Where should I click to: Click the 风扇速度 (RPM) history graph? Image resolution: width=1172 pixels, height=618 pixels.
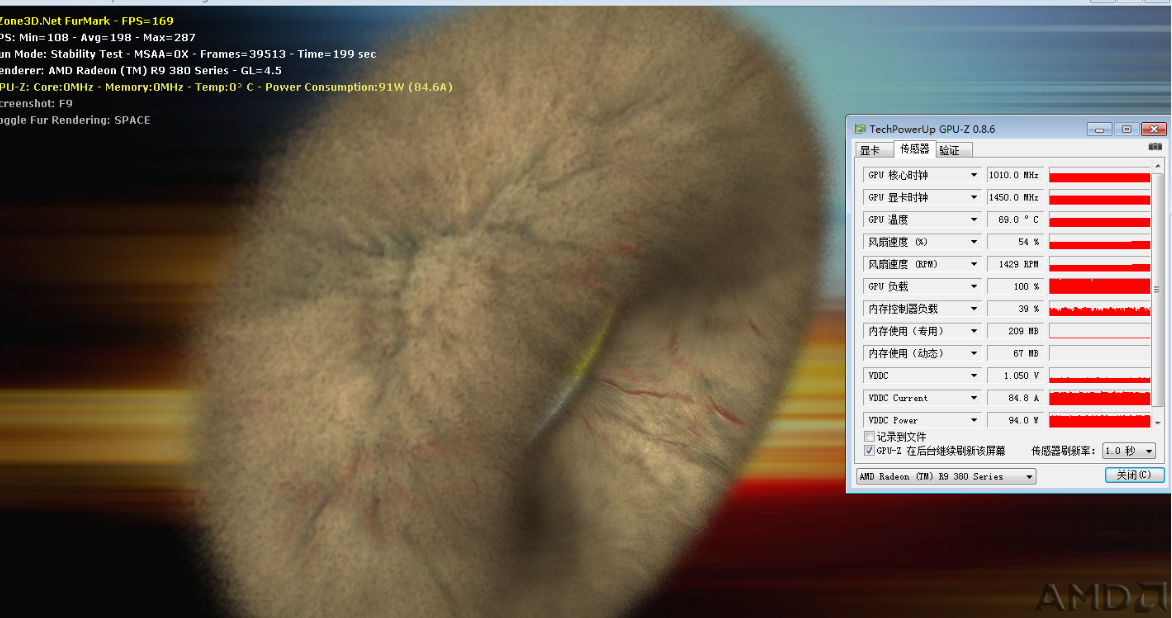(1099, 265)
